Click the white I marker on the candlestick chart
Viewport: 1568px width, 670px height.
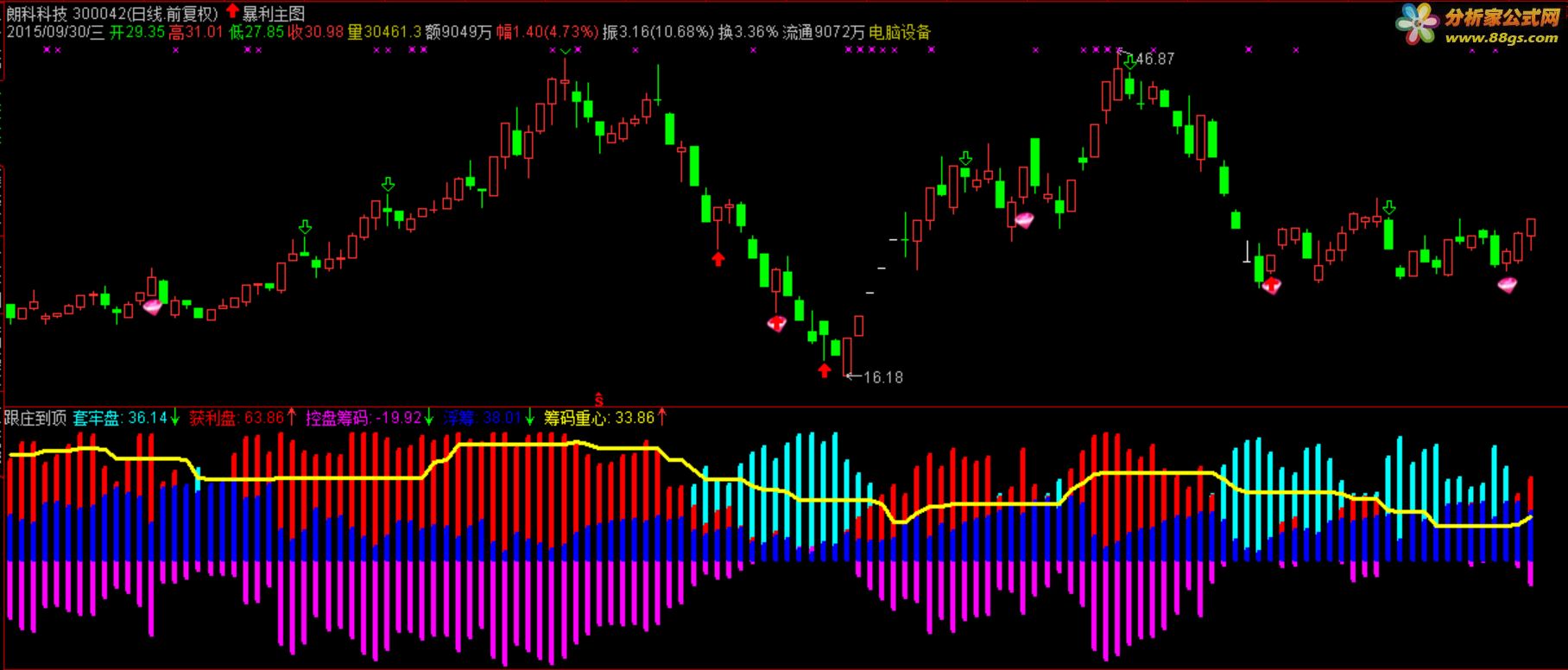tap(1247, 251)
